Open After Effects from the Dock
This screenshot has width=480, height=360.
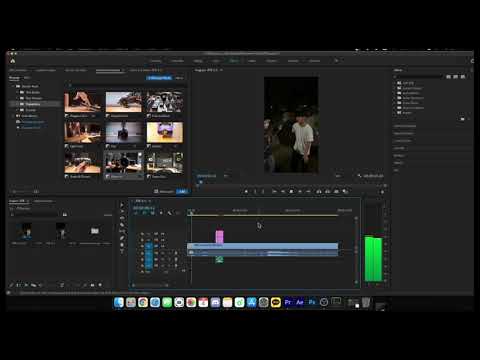(300, 302)
